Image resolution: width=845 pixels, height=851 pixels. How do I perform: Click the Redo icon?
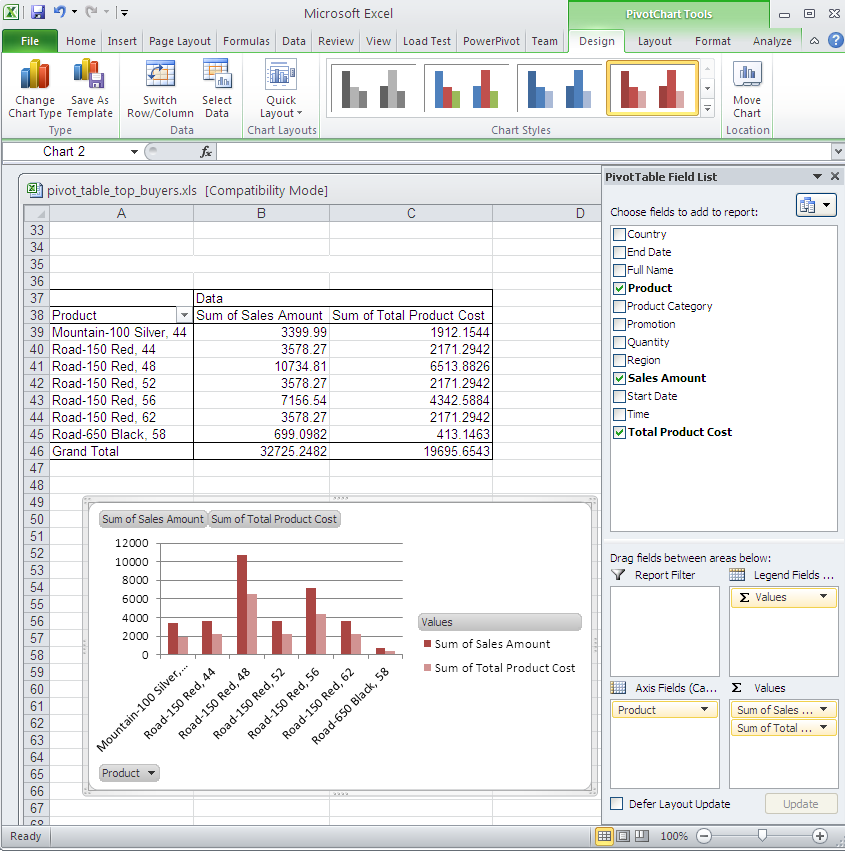[91, 12]
